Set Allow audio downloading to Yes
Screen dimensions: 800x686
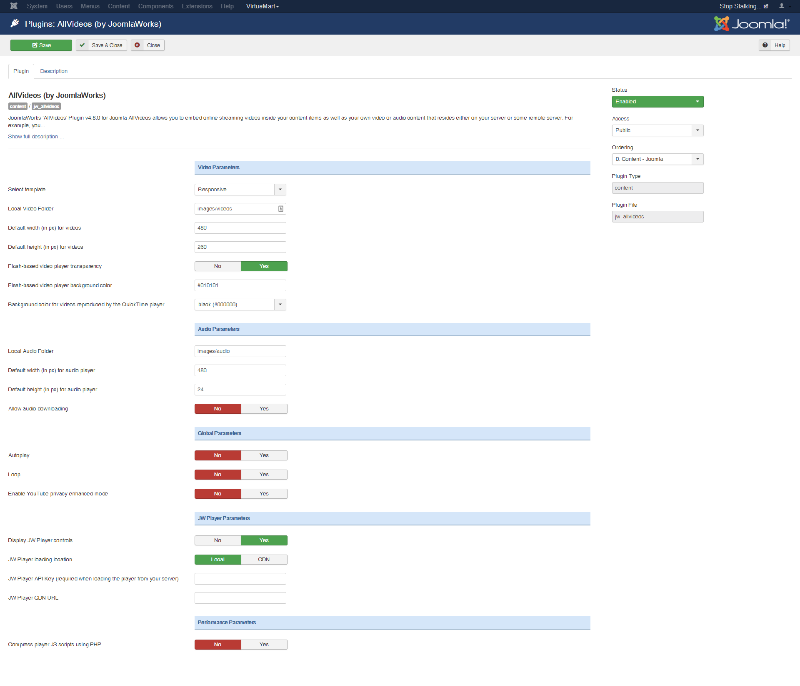(x=264, y=409)
